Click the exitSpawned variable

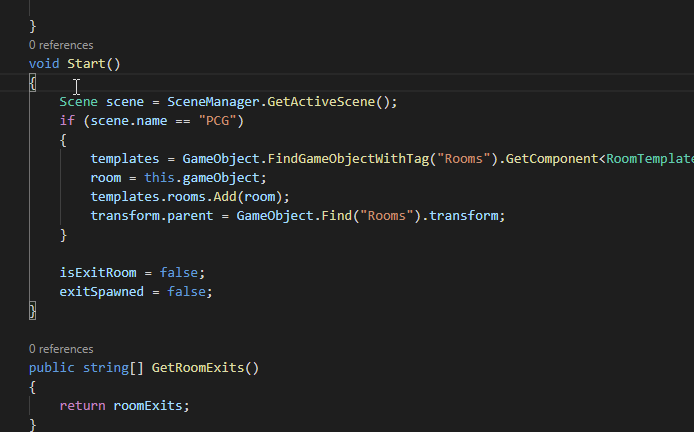[x=102, y=292]
